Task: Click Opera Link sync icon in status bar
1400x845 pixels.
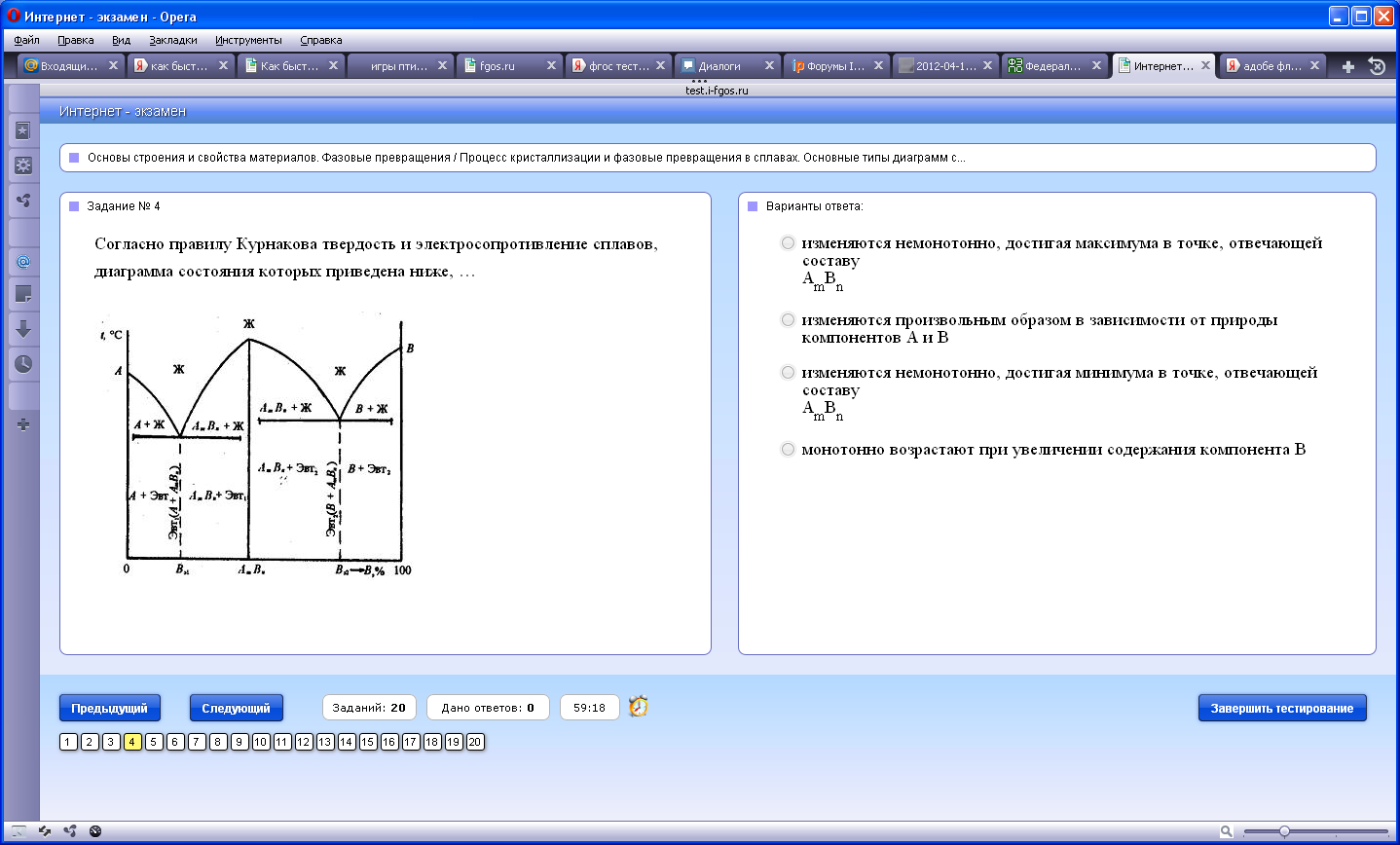Action: [45, 831]
